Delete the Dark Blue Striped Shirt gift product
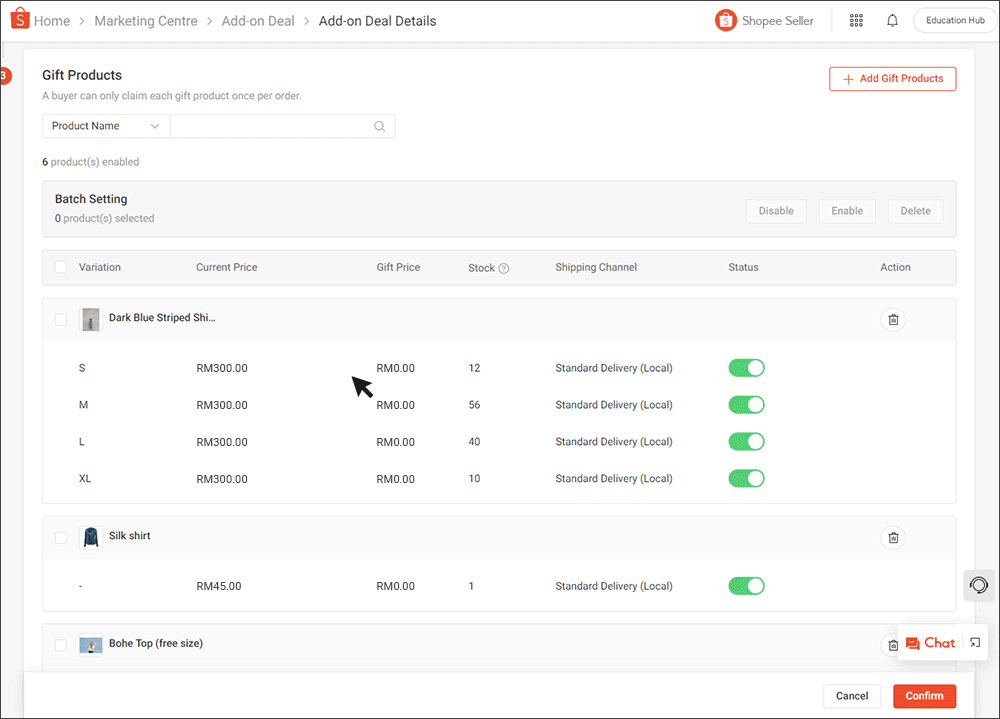Viewport: 1000px width, 719px height. pyautogui.click(x=893, y=319)
